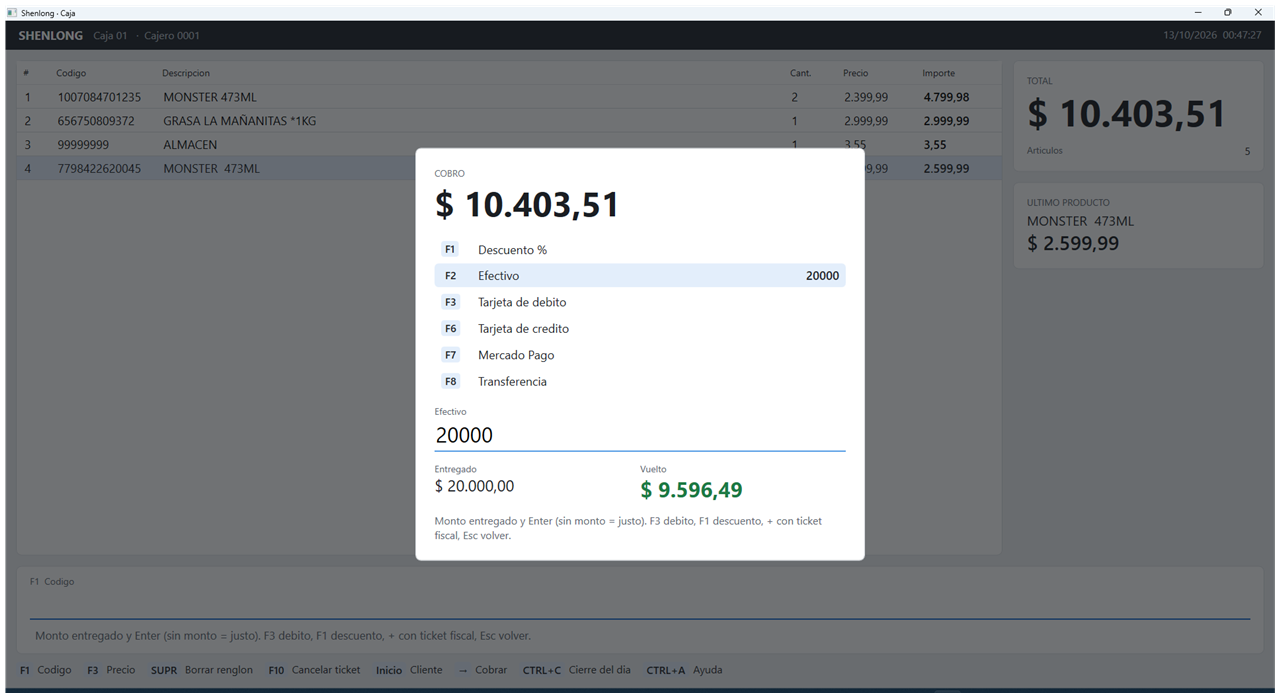
Task: Click the SHENLONG brand name in header
Action: pyautogui.click(x=51, y=35)
